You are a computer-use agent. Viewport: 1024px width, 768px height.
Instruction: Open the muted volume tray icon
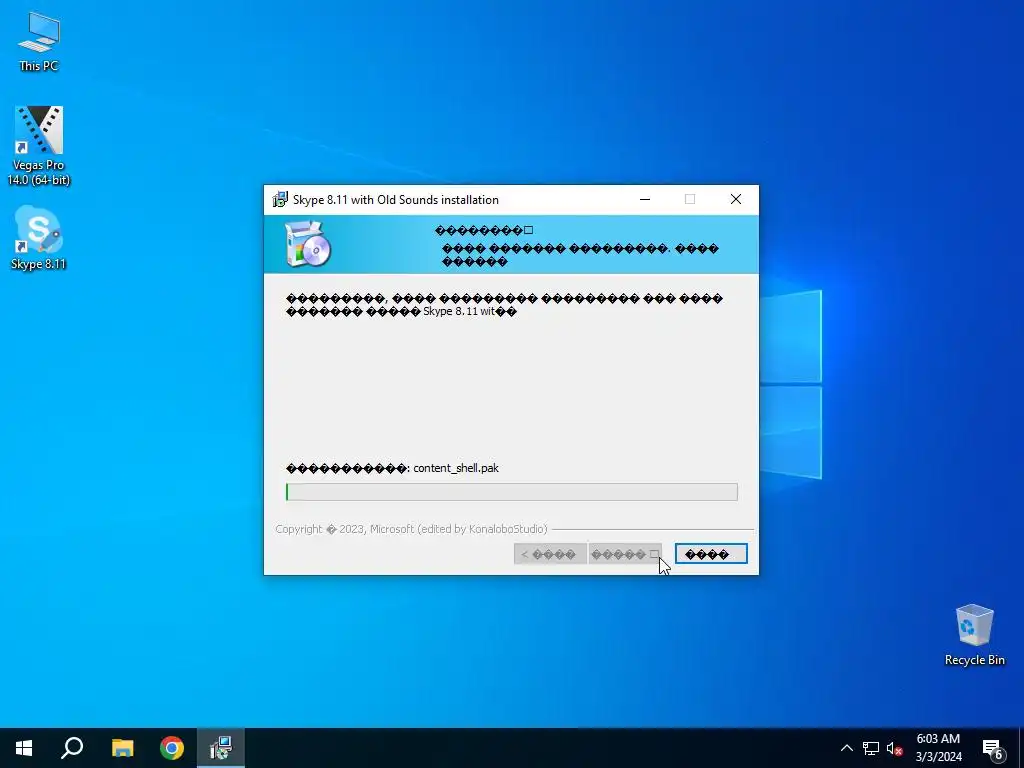tap(894, 748)
